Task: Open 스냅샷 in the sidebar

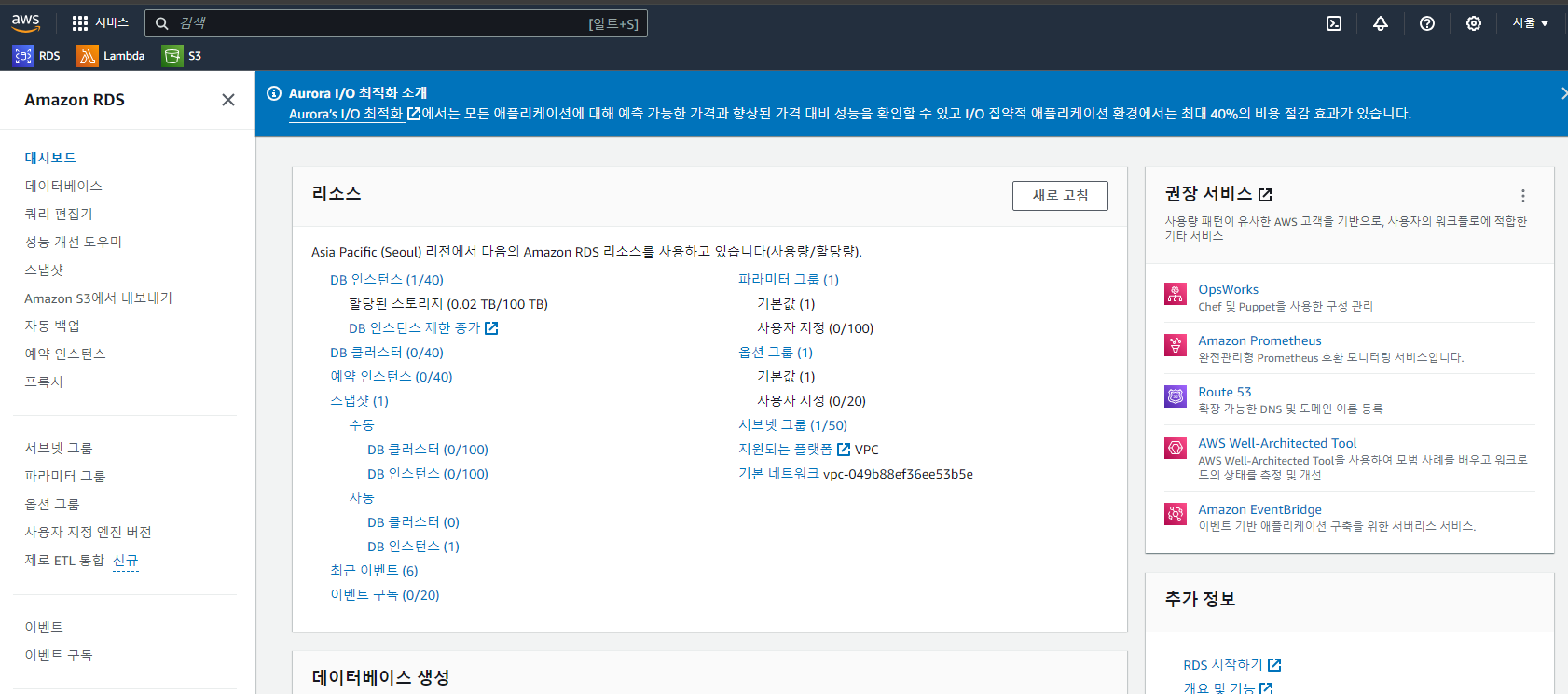Action: point(44,270)
